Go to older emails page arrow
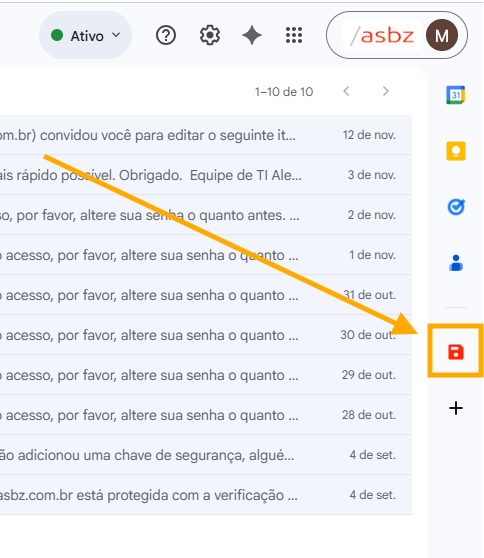484x558 pixels. pyautogui.click(x=386, y=91)
